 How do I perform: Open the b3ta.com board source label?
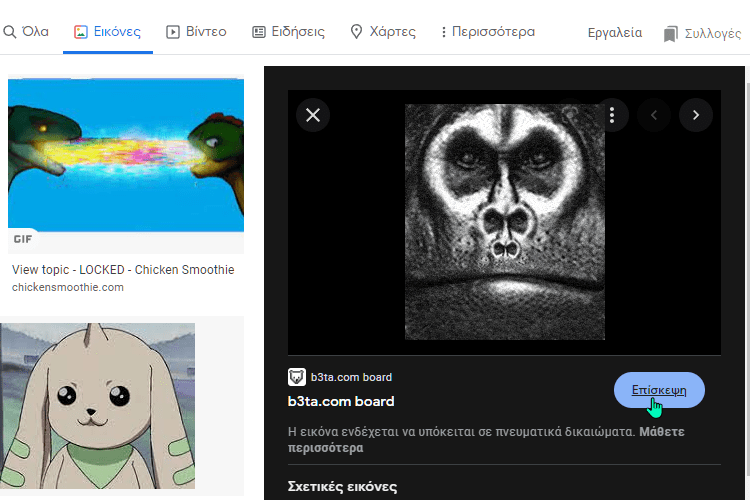coord(351,377)
